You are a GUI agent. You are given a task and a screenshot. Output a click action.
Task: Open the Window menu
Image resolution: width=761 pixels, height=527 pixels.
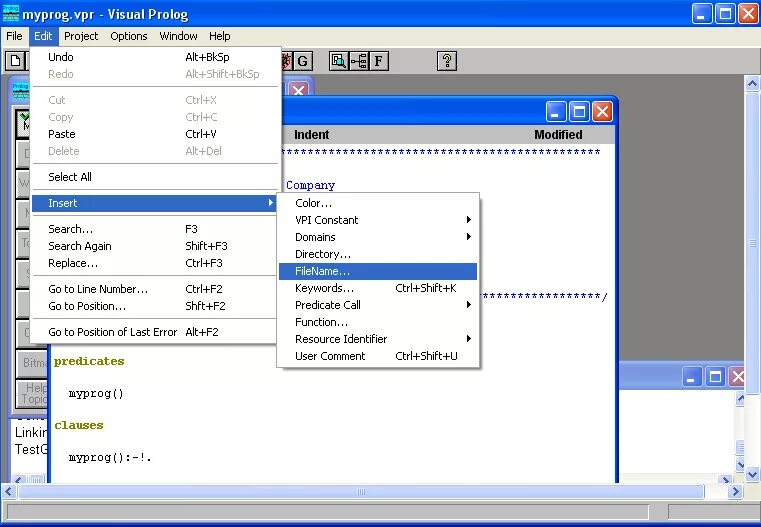tap(179, 36)
